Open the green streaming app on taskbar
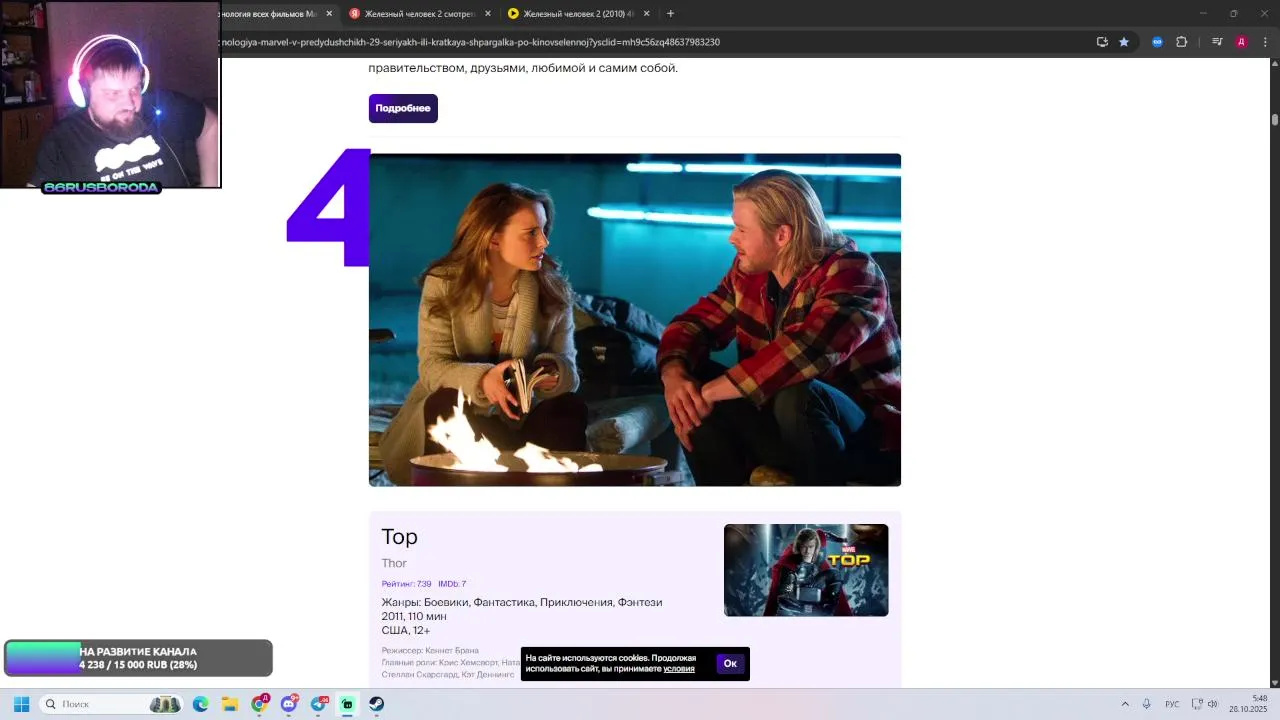1280x720 pixels. click(x=347, y=704)
